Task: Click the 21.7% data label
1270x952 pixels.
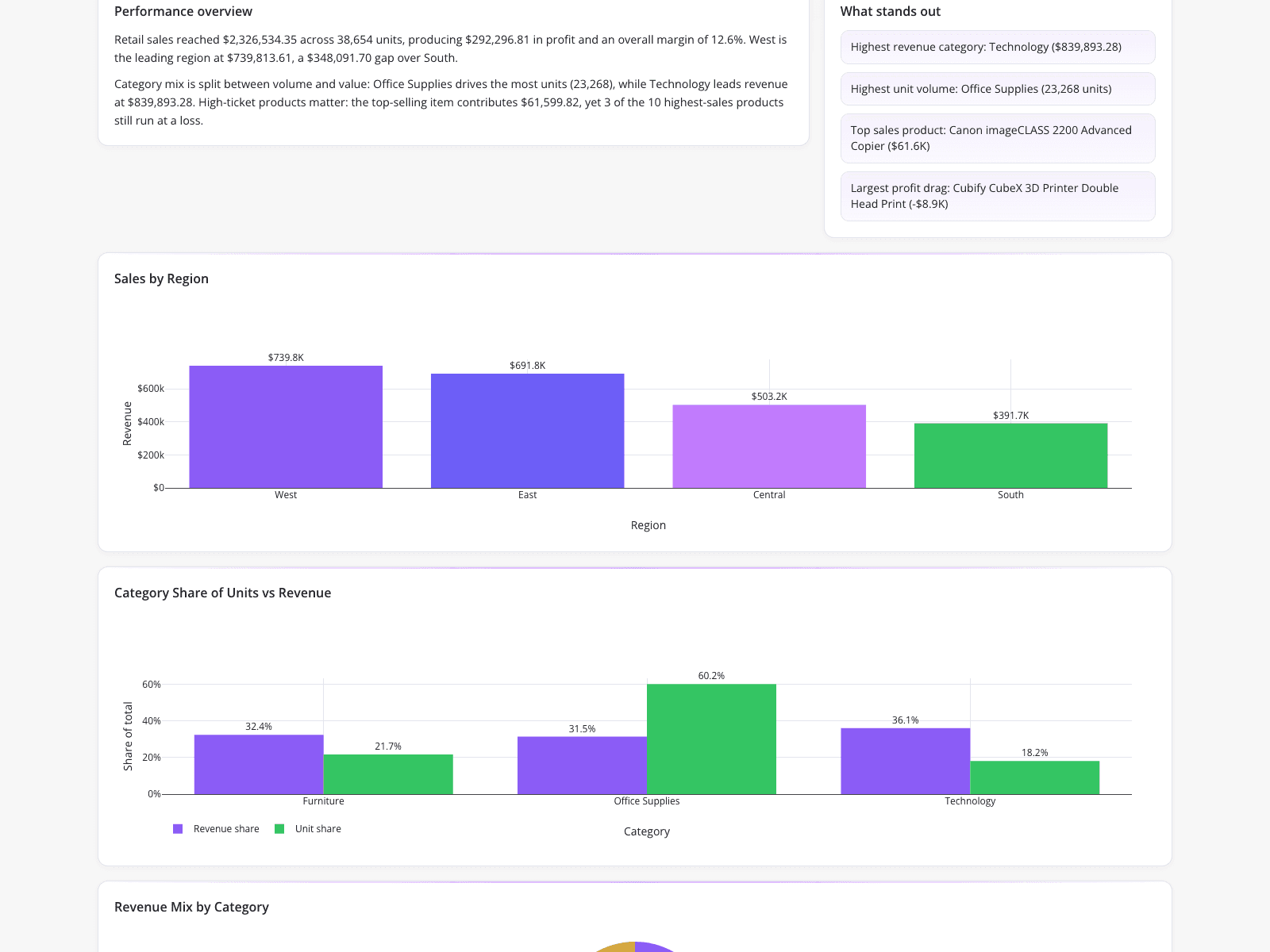Action: (x=388, y=747)
